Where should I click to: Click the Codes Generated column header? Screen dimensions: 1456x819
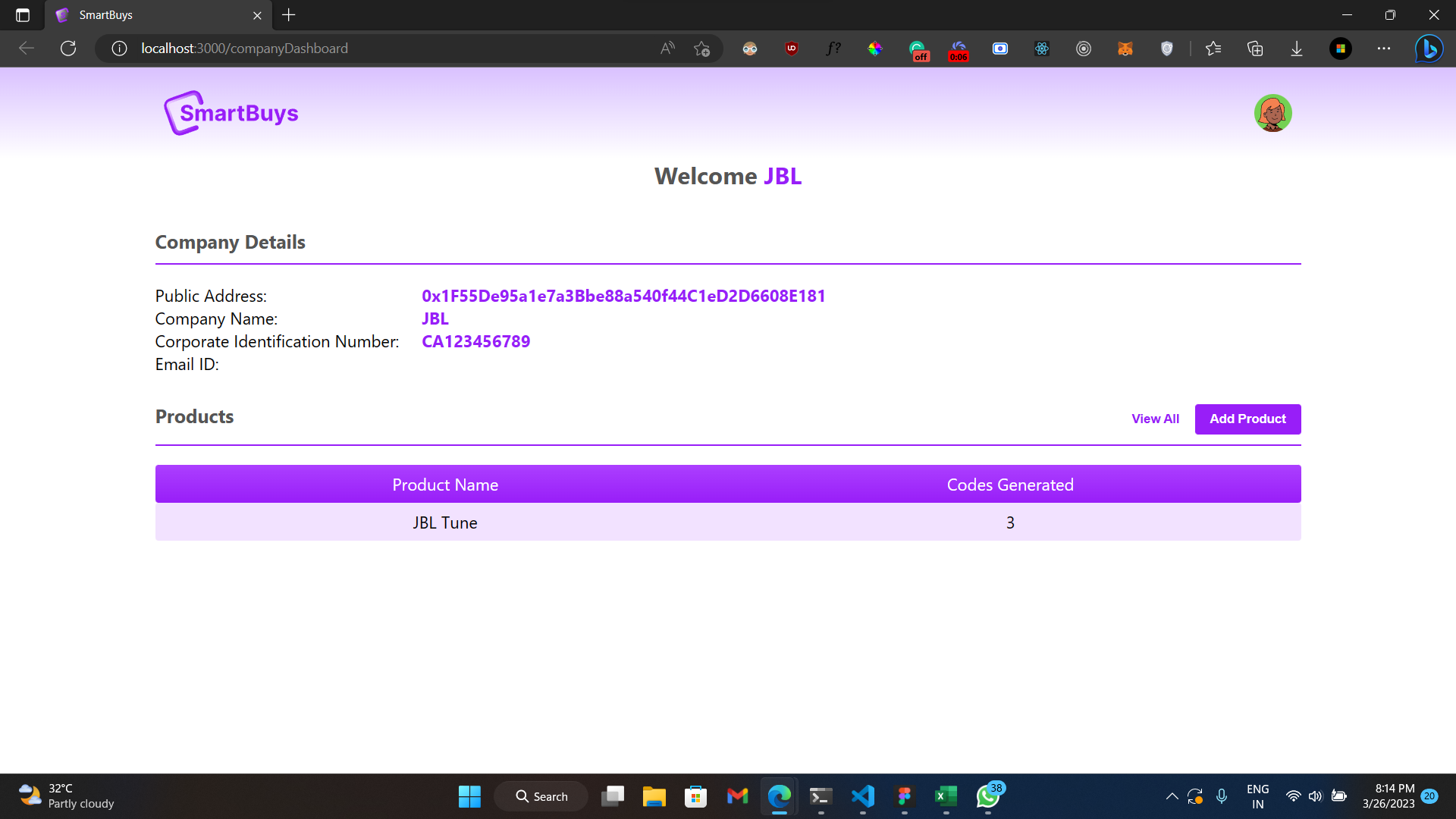click(1010, 484)
